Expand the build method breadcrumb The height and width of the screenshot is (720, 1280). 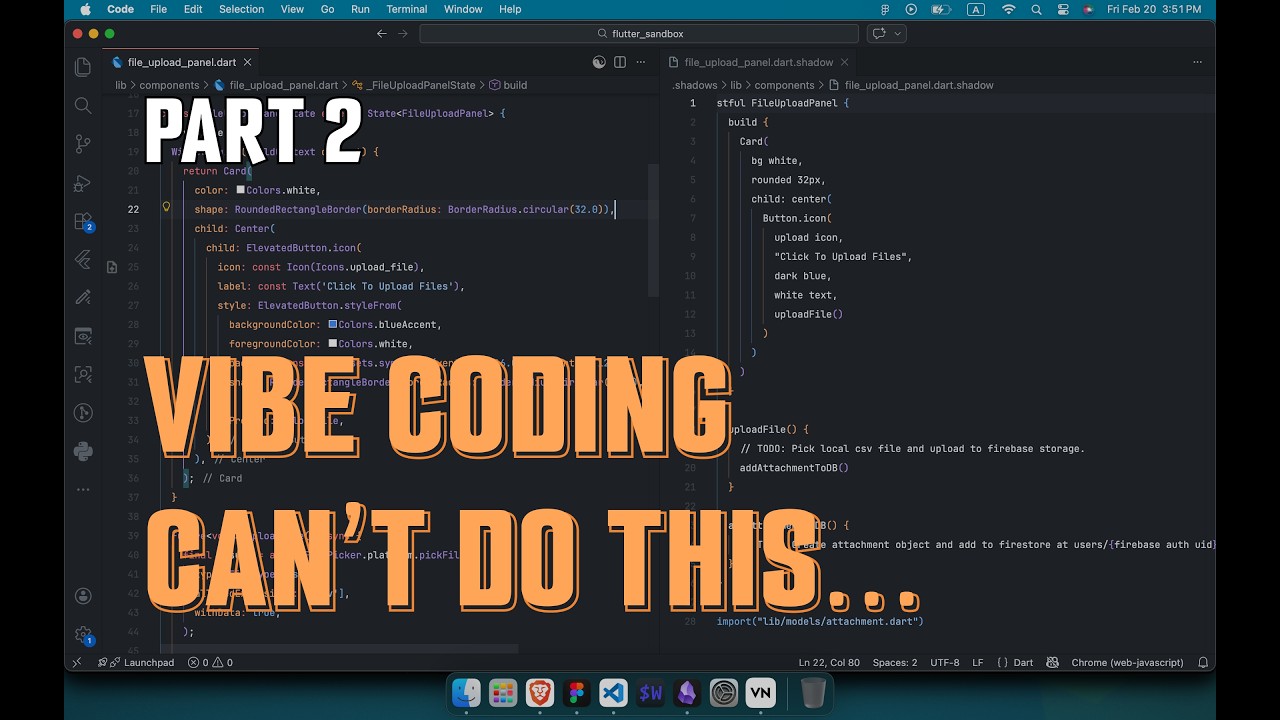pyautogui.click(x=508, y=85)
